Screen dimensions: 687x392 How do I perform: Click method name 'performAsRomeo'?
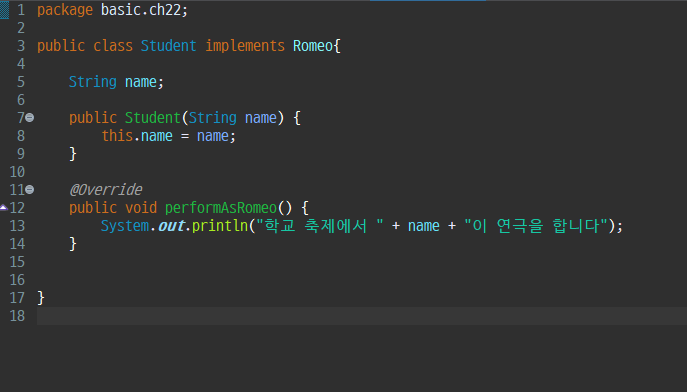(221, 208)
